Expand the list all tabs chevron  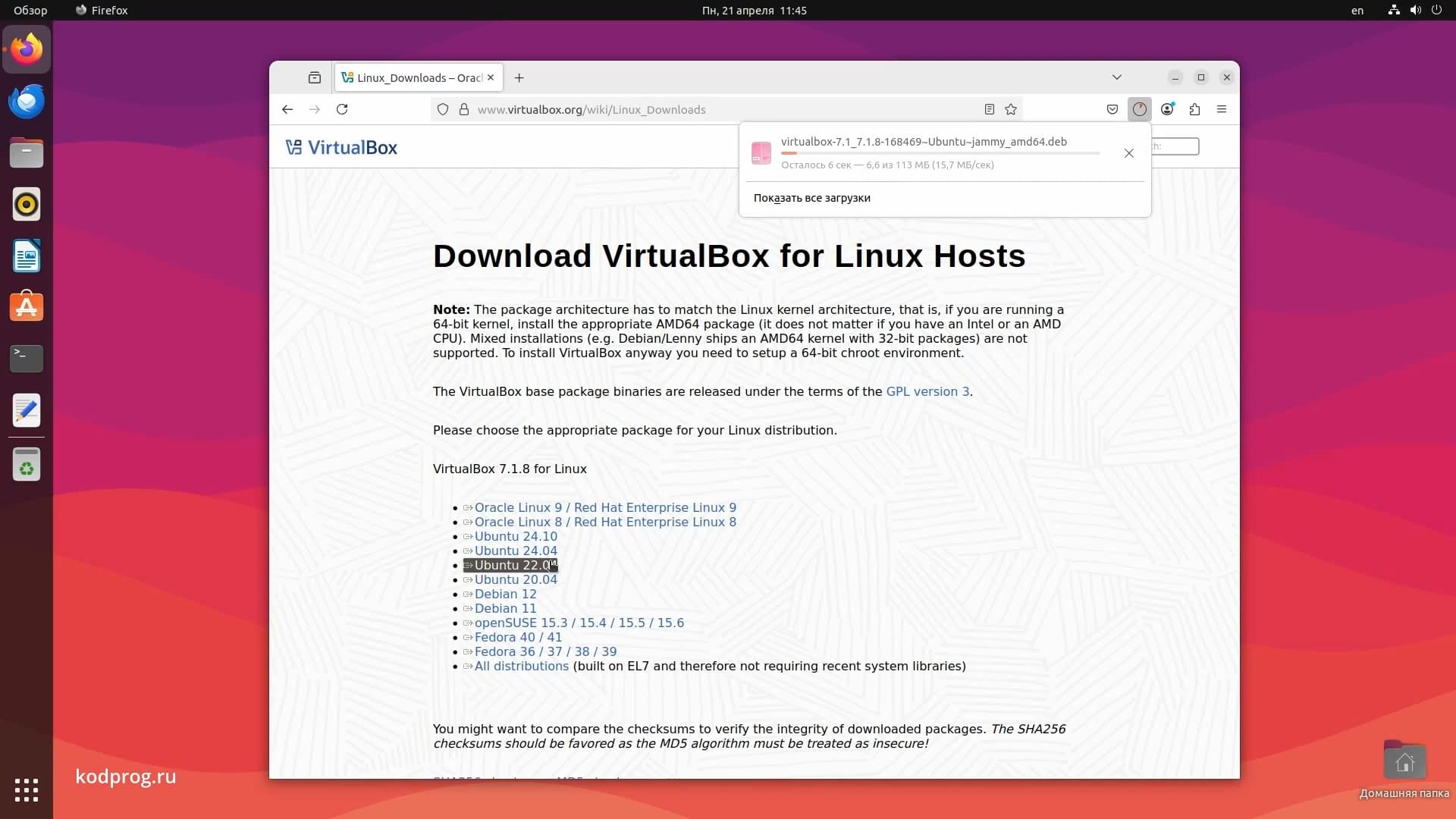(1117, 77)
